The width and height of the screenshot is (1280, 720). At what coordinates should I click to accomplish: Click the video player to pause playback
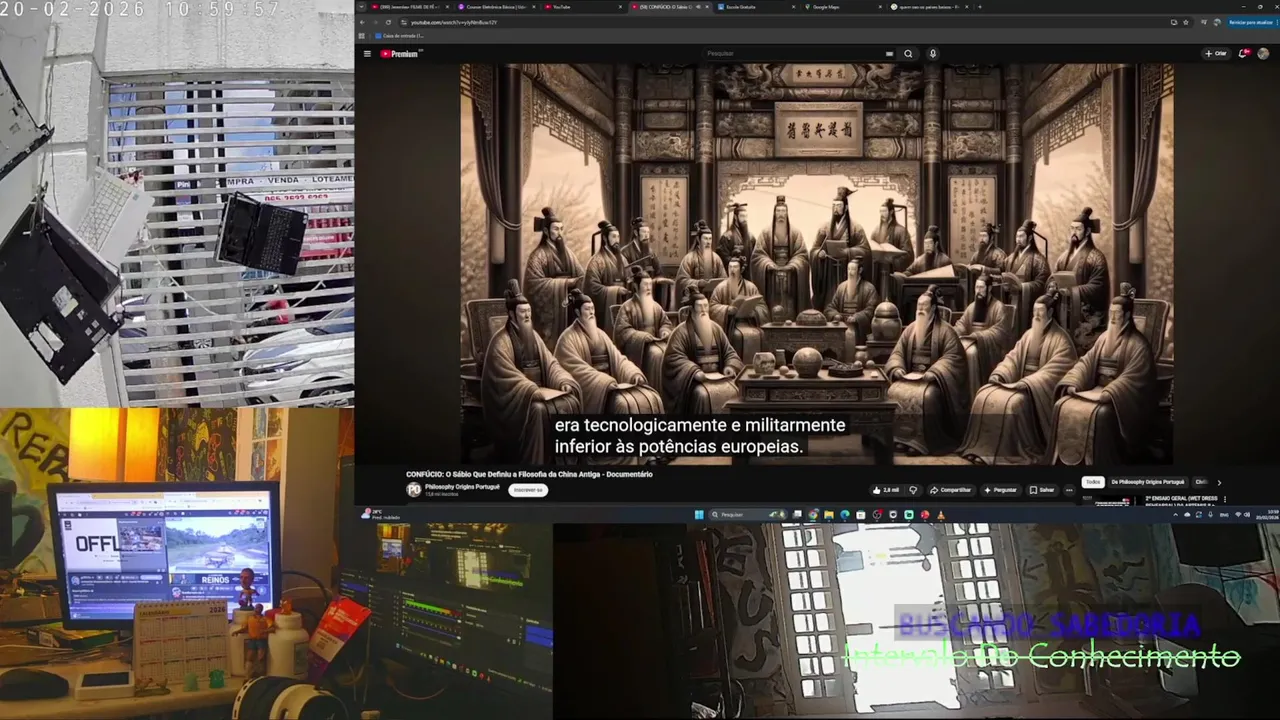coord(816,264)
